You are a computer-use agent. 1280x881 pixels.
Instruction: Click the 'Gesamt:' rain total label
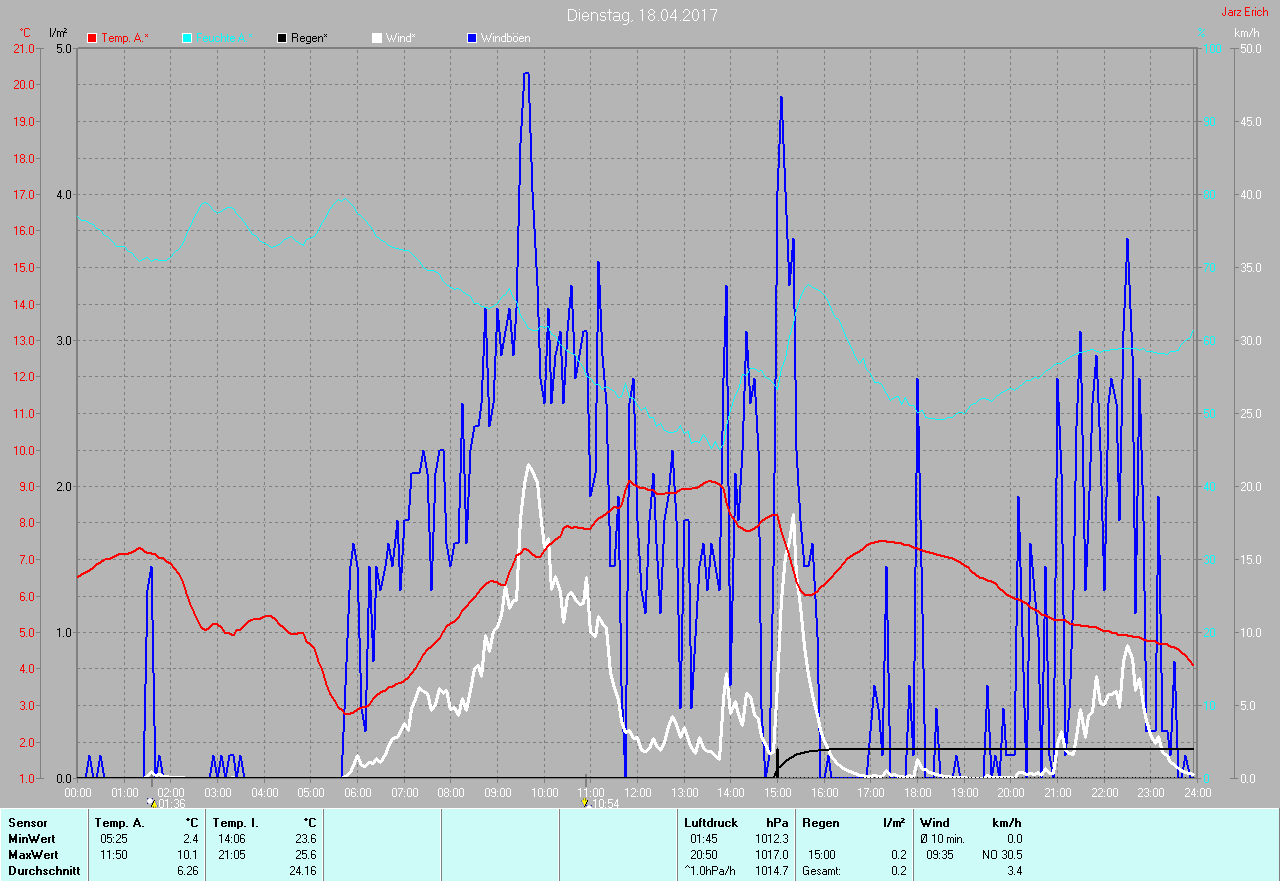pyautogui.click(x=821, y=871)
